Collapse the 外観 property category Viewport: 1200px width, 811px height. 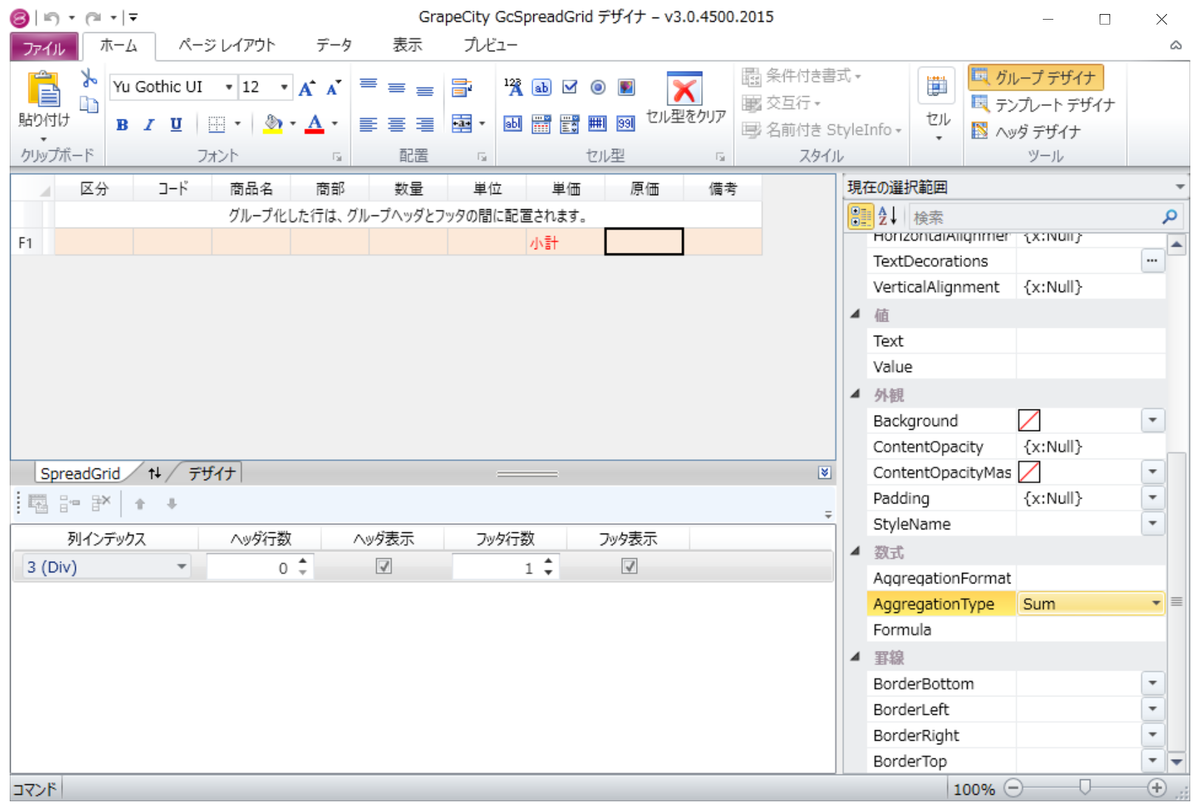[x=855, y=395]
